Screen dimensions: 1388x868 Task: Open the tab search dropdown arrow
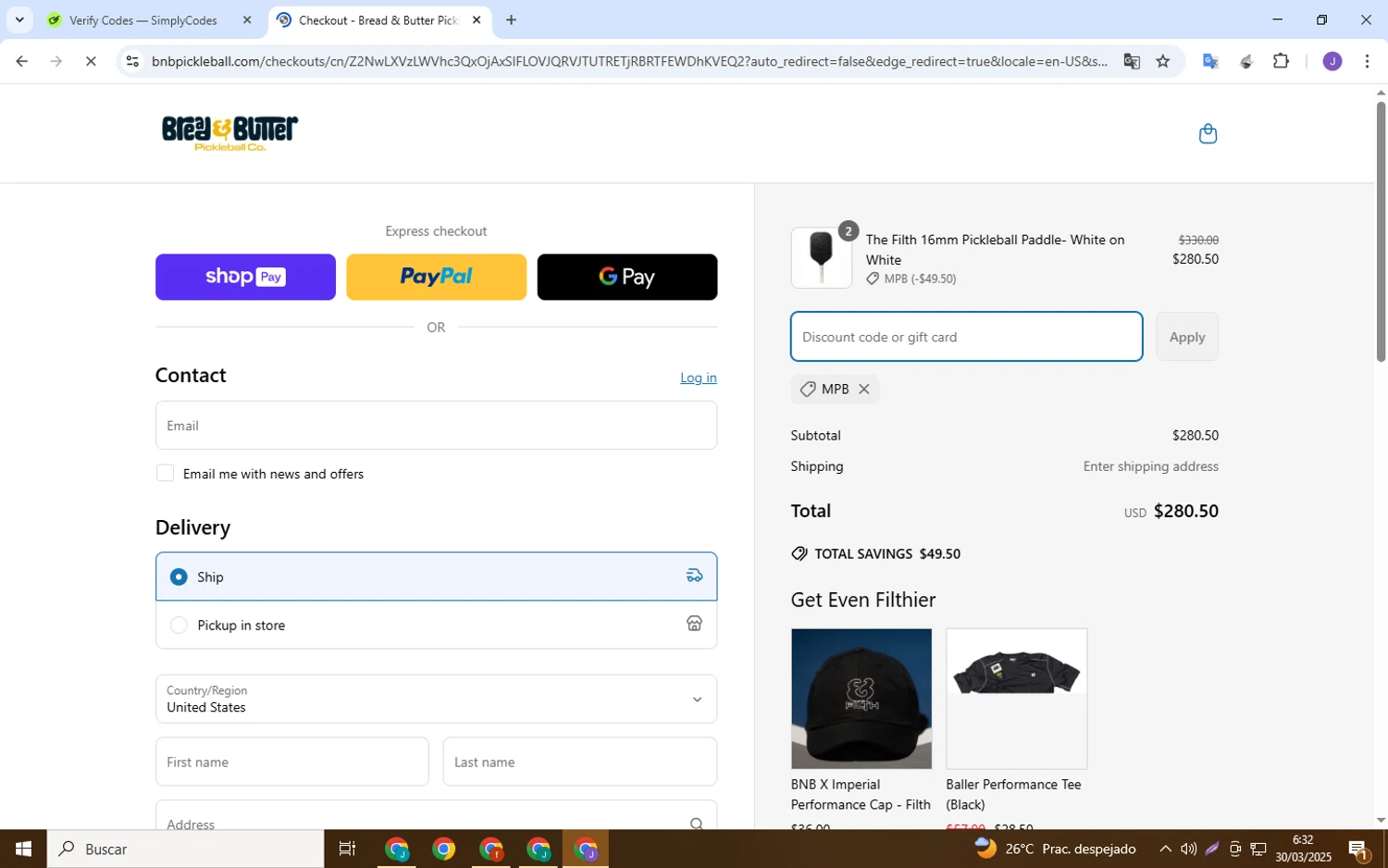click(19, 20)
